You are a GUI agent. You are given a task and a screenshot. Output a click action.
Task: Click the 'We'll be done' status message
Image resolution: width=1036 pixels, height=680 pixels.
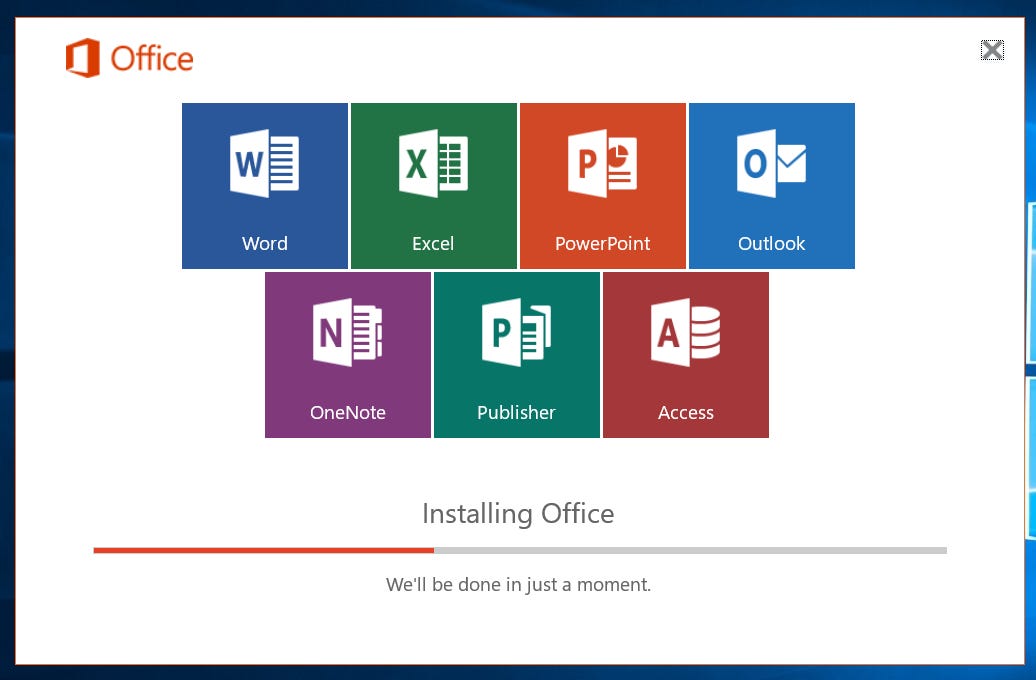519,584
